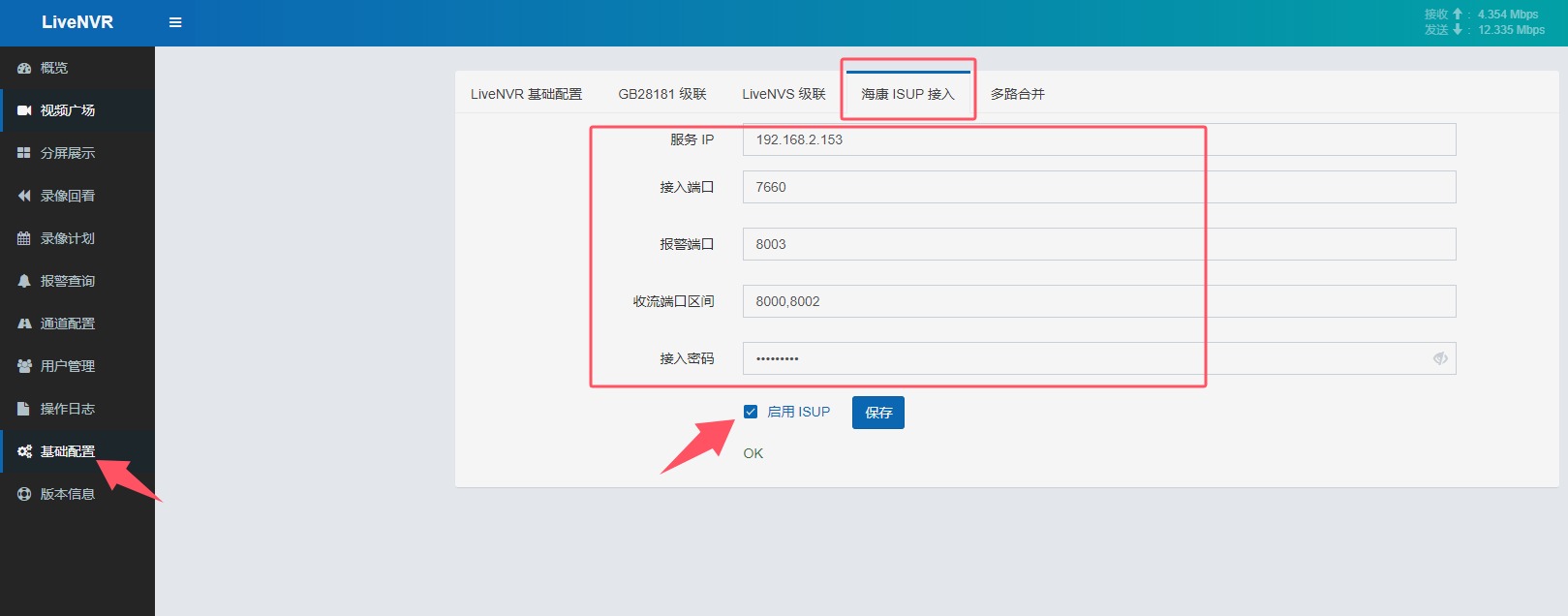This screenshot has width=1568, height=616.
Task: Click the 保存 save button
Action: point(878,413)
